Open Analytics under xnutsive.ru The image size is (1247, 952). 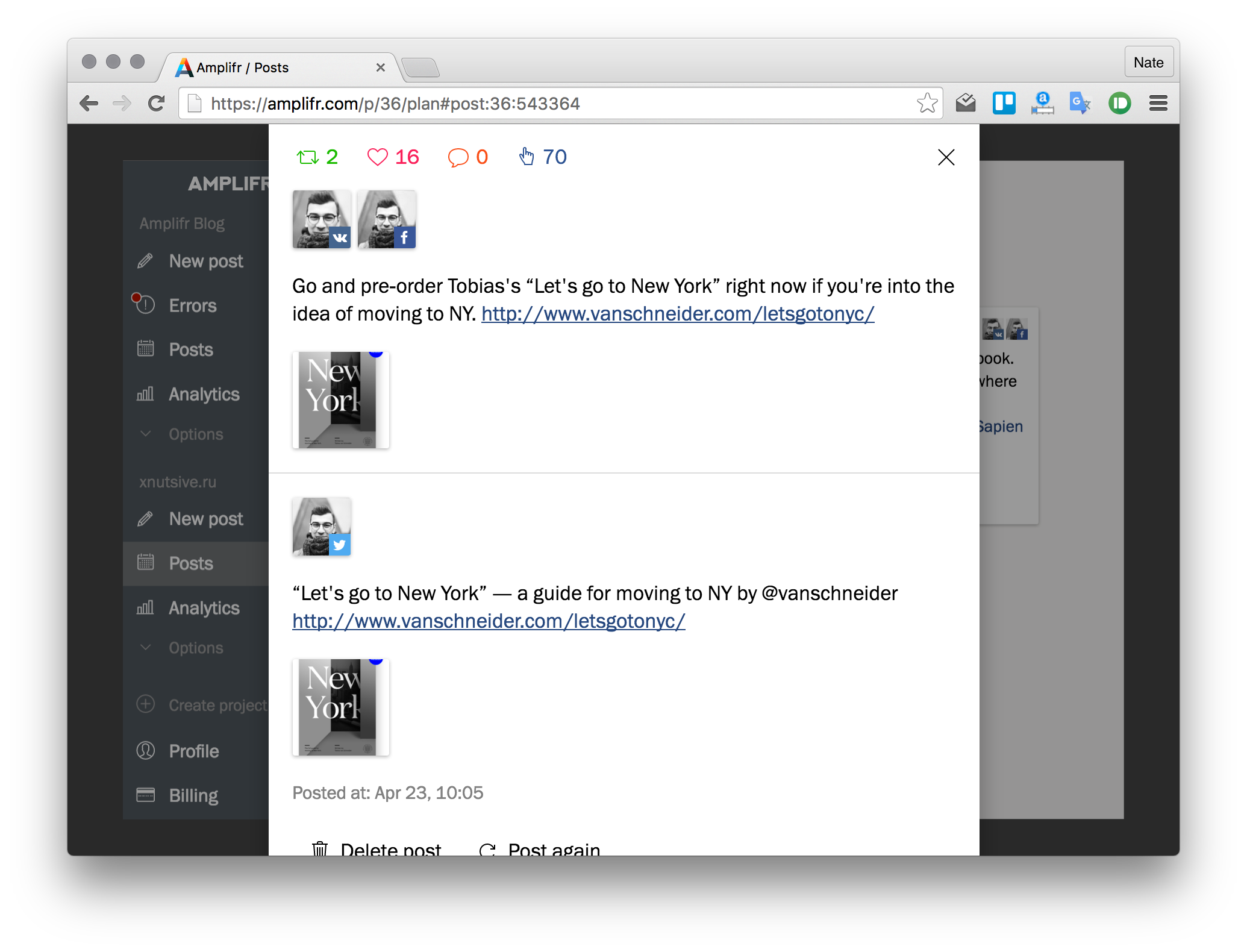click(204, 608)
